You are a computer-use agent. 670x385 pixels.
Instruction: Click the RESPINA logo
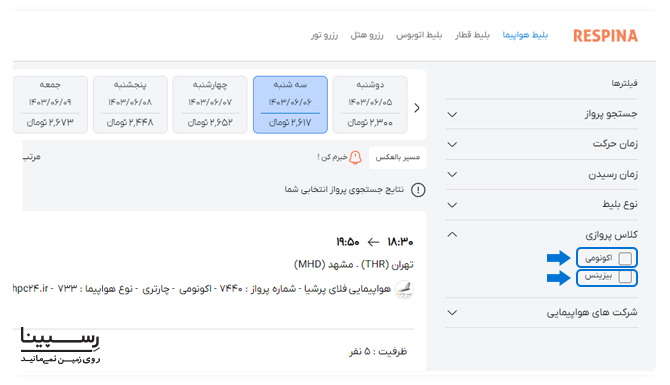pyautogui.click(x=605, y=36)
